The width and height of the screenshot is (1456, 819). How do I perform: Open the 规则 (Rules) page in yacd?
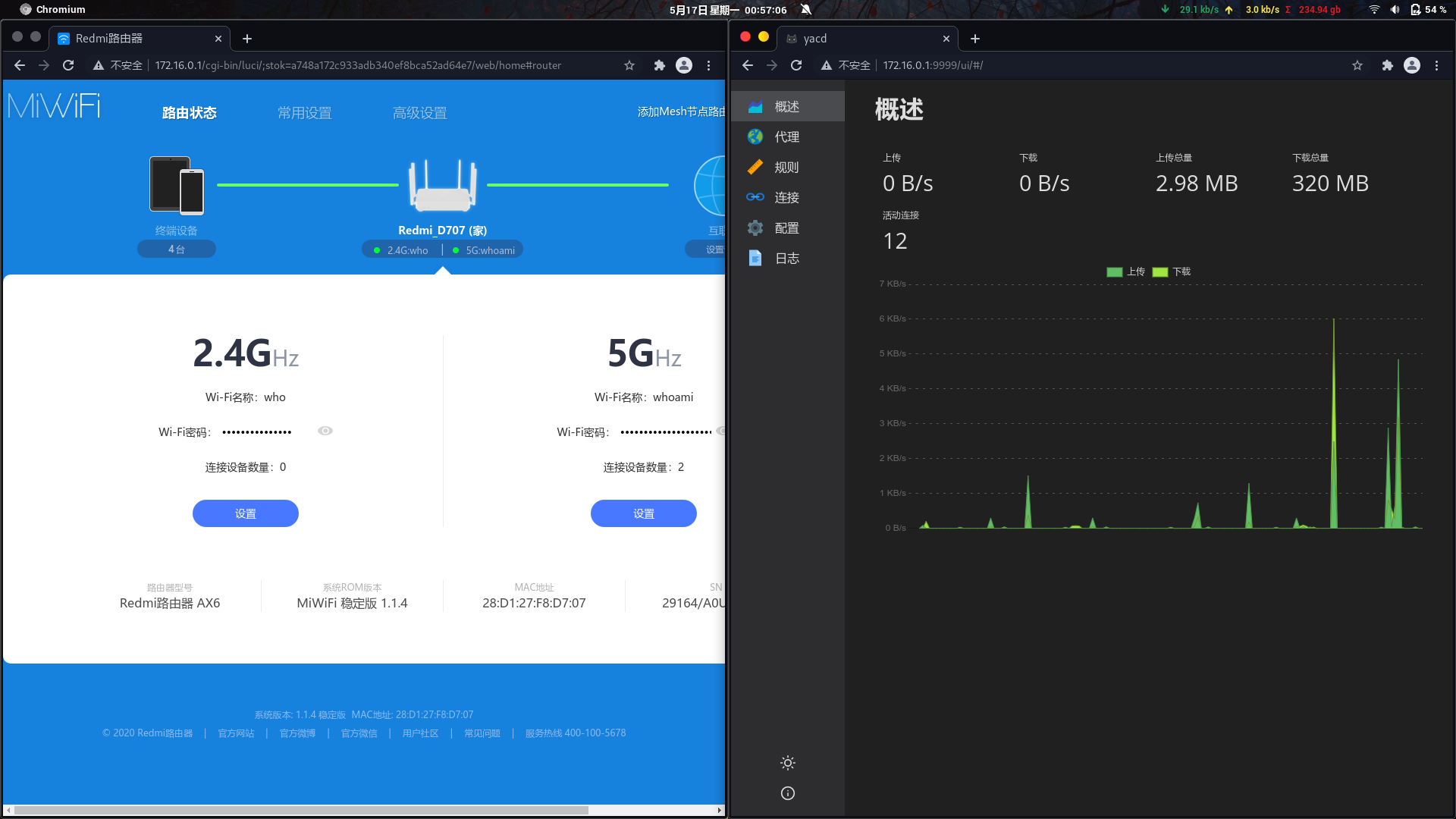[786, 168]
